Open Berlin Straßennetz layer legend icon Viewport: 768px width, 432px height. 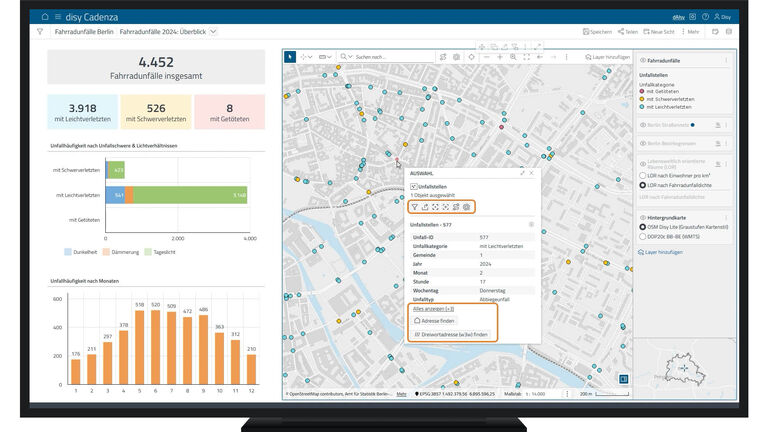[718, 125]
